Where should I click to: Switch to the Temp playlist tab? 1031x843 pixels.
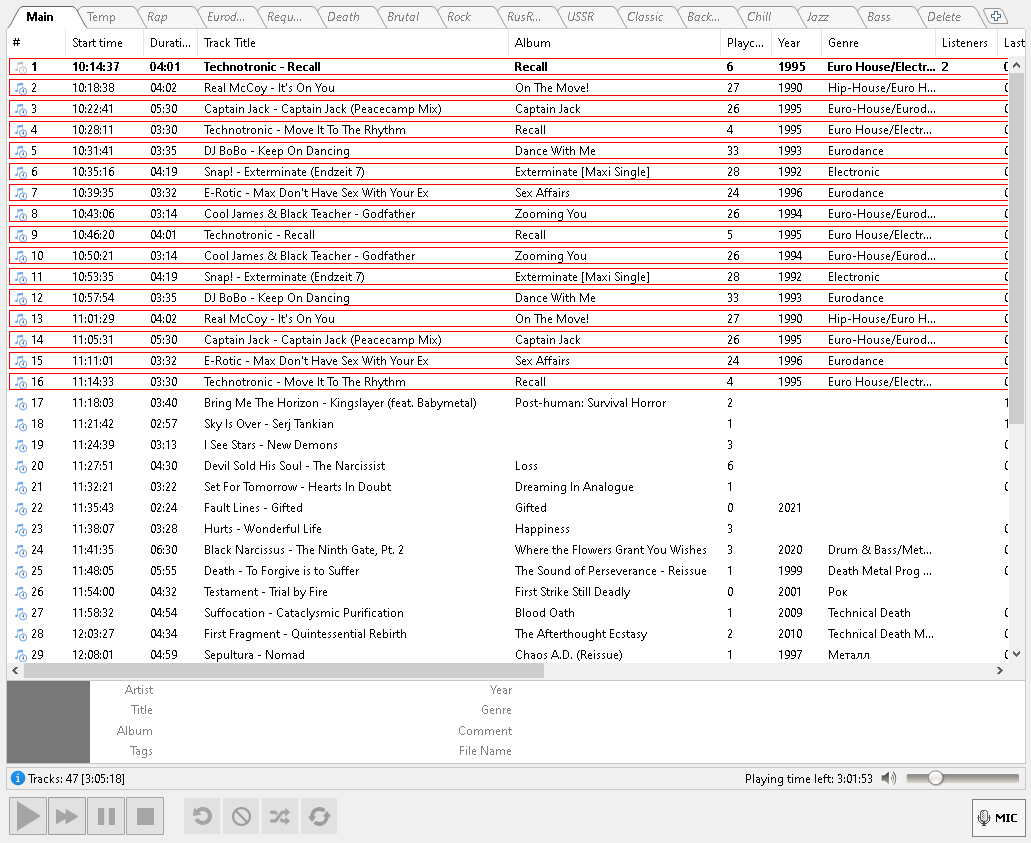coord(101,17)
